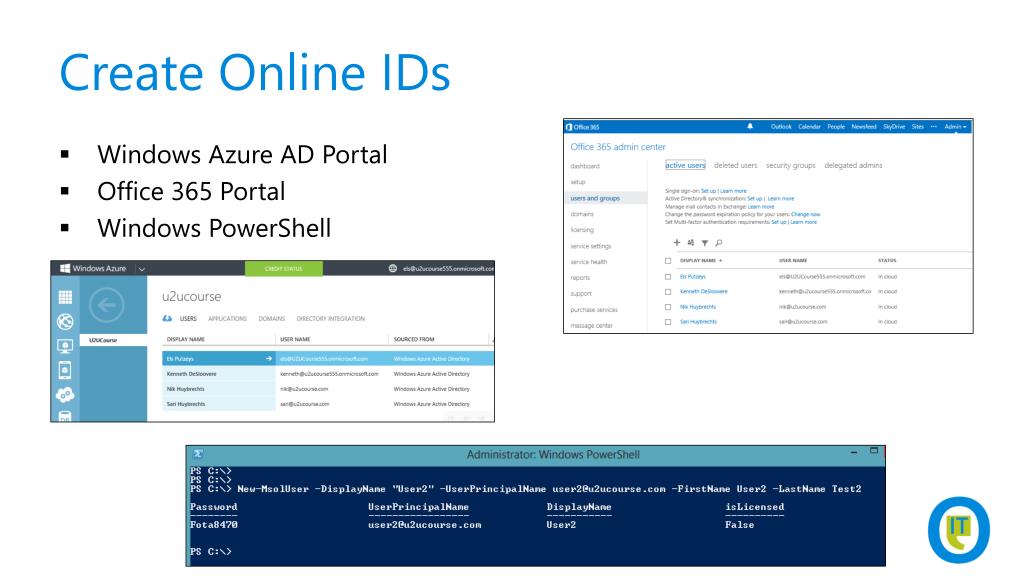Open the Mobile Services phone icon in Azure sidebar
Screen dimensions: 1024x576
pos(65,370)
